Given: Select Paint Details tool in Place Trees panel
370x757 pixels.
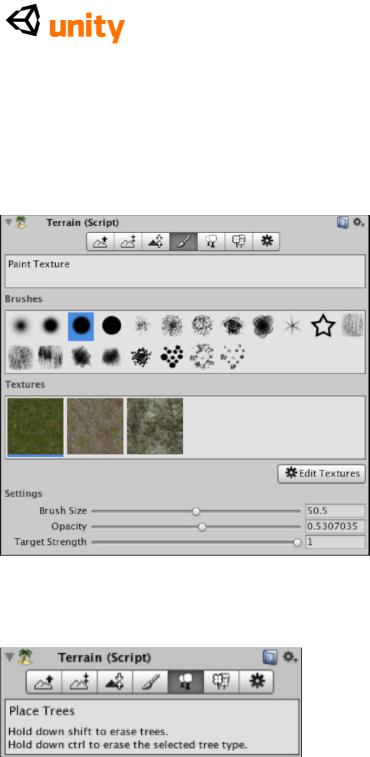Looking at the screenshot, I should [x=220, y=682].
